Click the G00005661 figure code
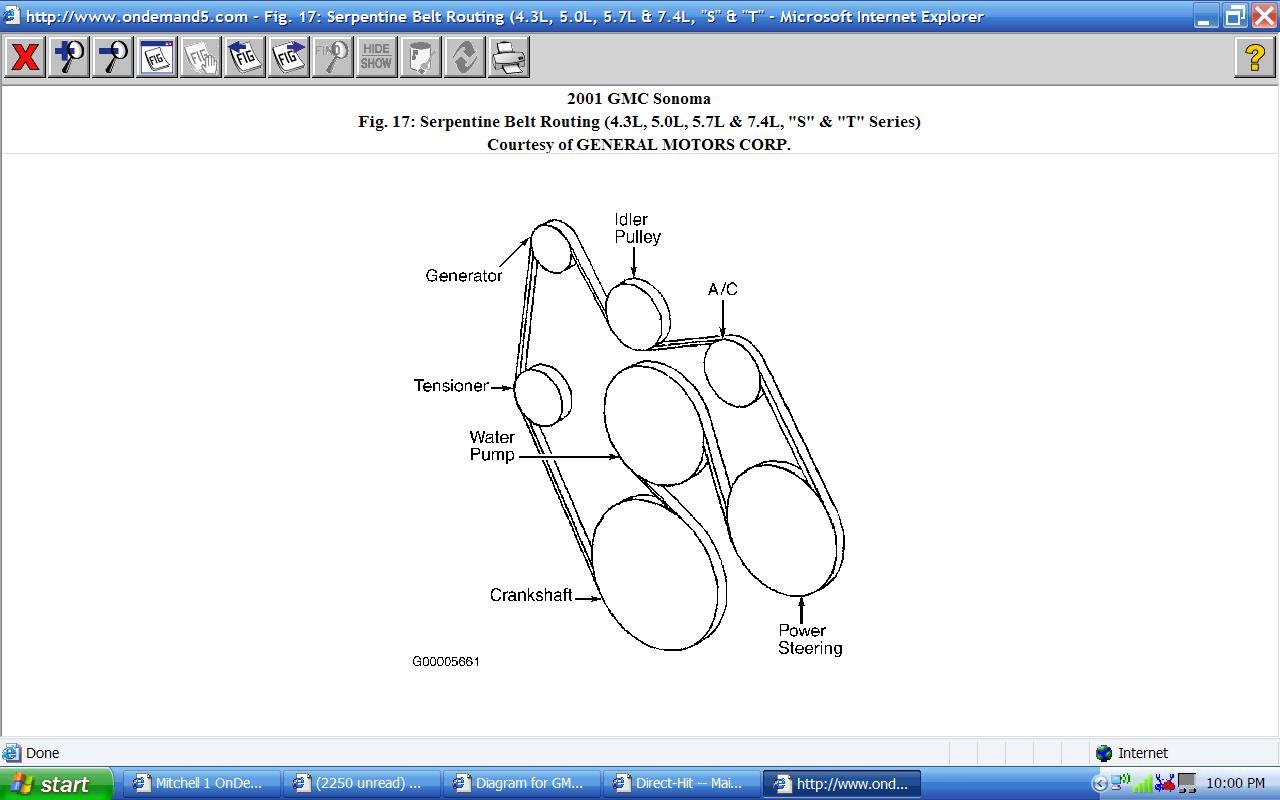1280x800 pixels. point(446,661)
